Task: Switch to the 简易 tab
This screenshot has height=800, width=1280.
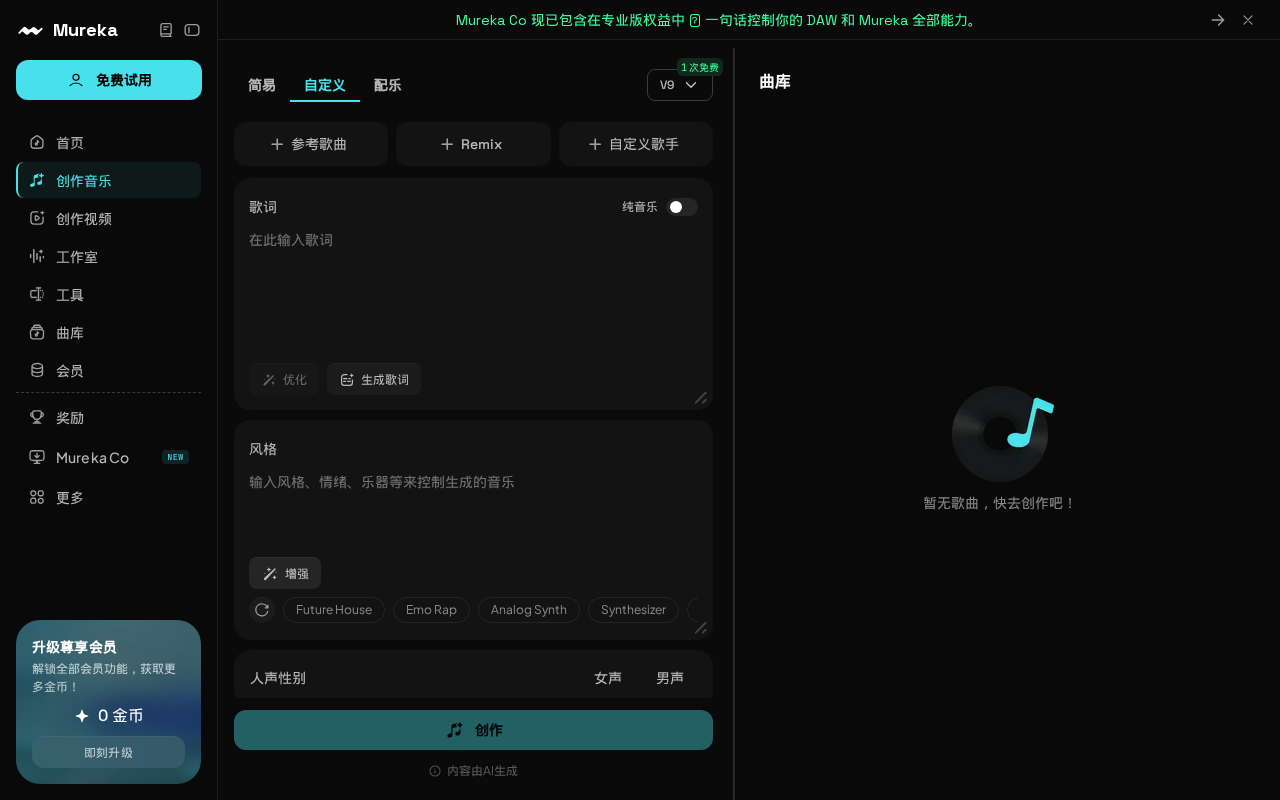Action: tap(262, 85)
